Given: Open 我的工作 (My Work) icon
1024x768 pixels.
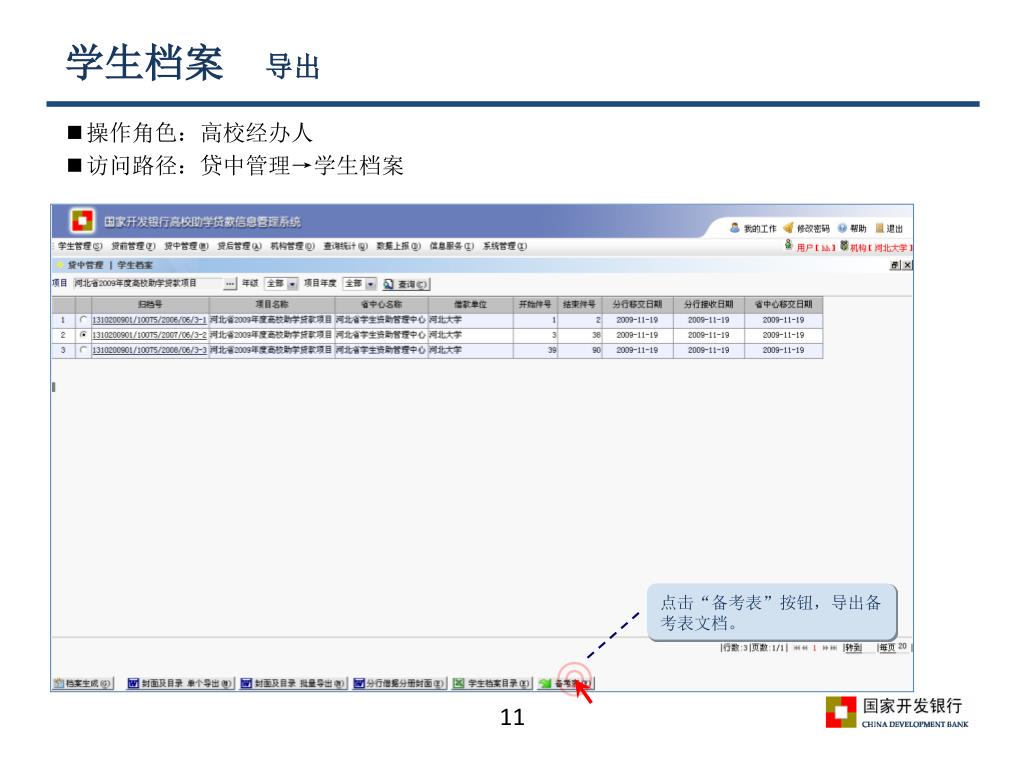Looking at the screenshot, I should [x=735, y=228].
